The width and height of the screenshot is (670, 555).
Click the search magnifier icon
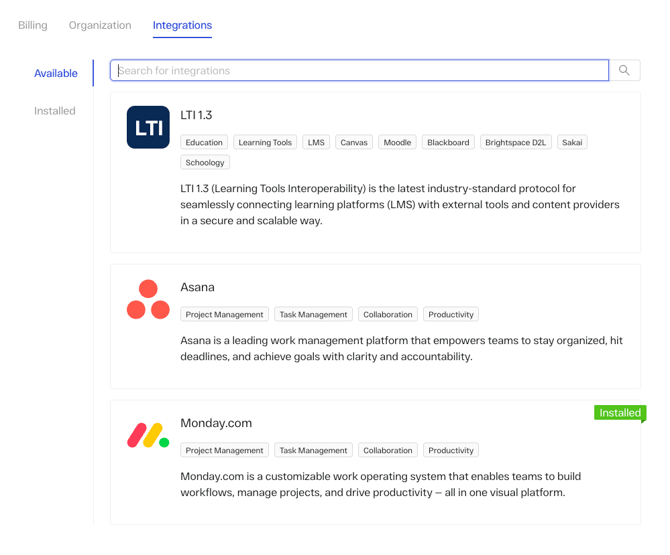pyautogui.click(x=625, y=71)
